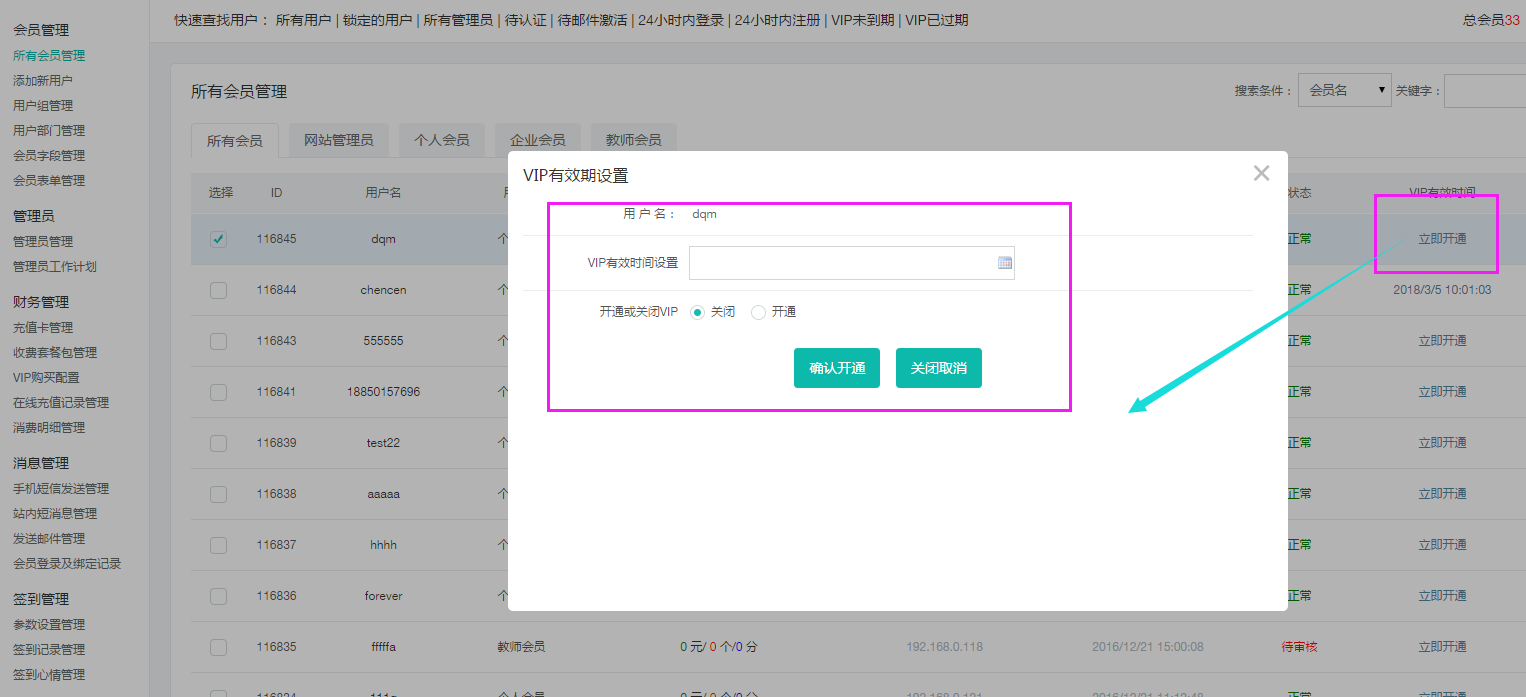Switch to the 网站管理员 tab

[338, 140]
